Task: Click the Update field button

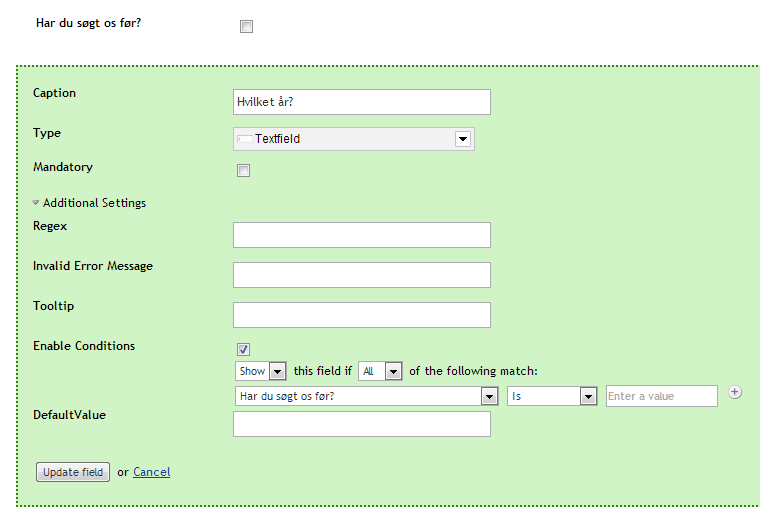Action: click(x=73, y=472)
